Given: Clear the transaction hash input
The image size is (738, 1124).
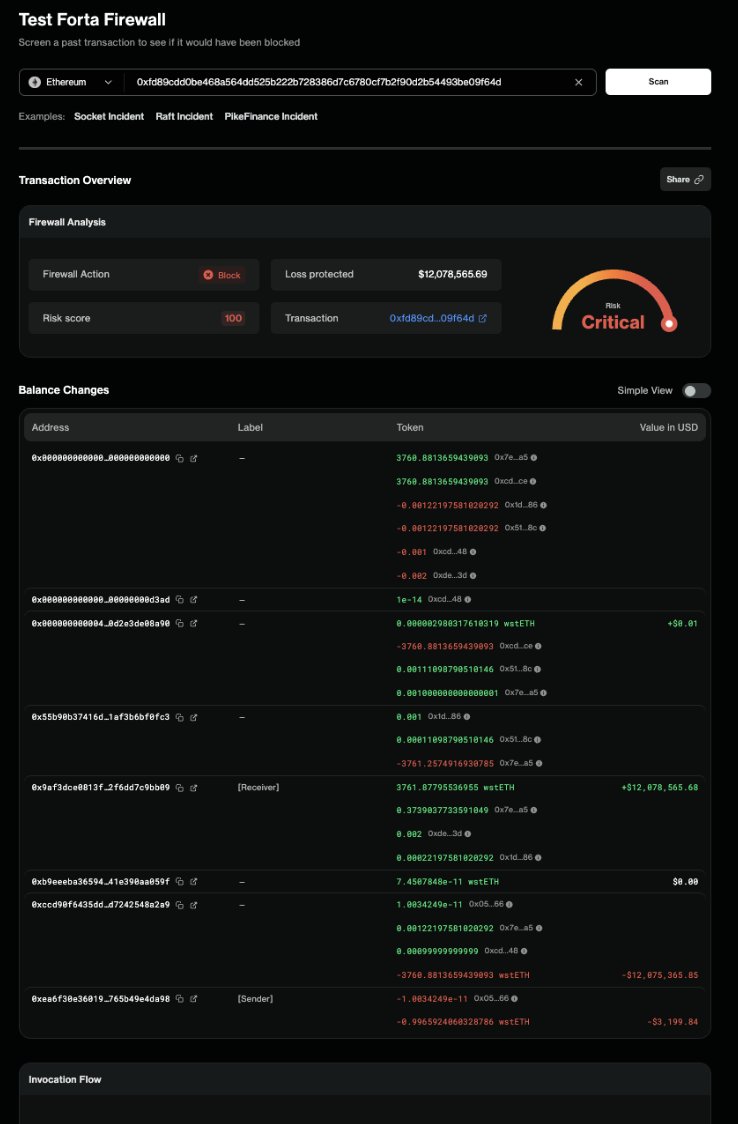Looking at the screenshot, I should [578, 82].
